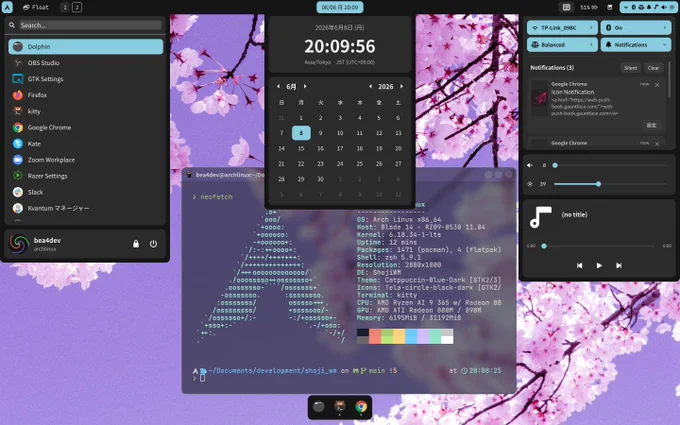Launch Google Chrome from the app list
Viewport: 680px width, 425px height.
(86, 128)
